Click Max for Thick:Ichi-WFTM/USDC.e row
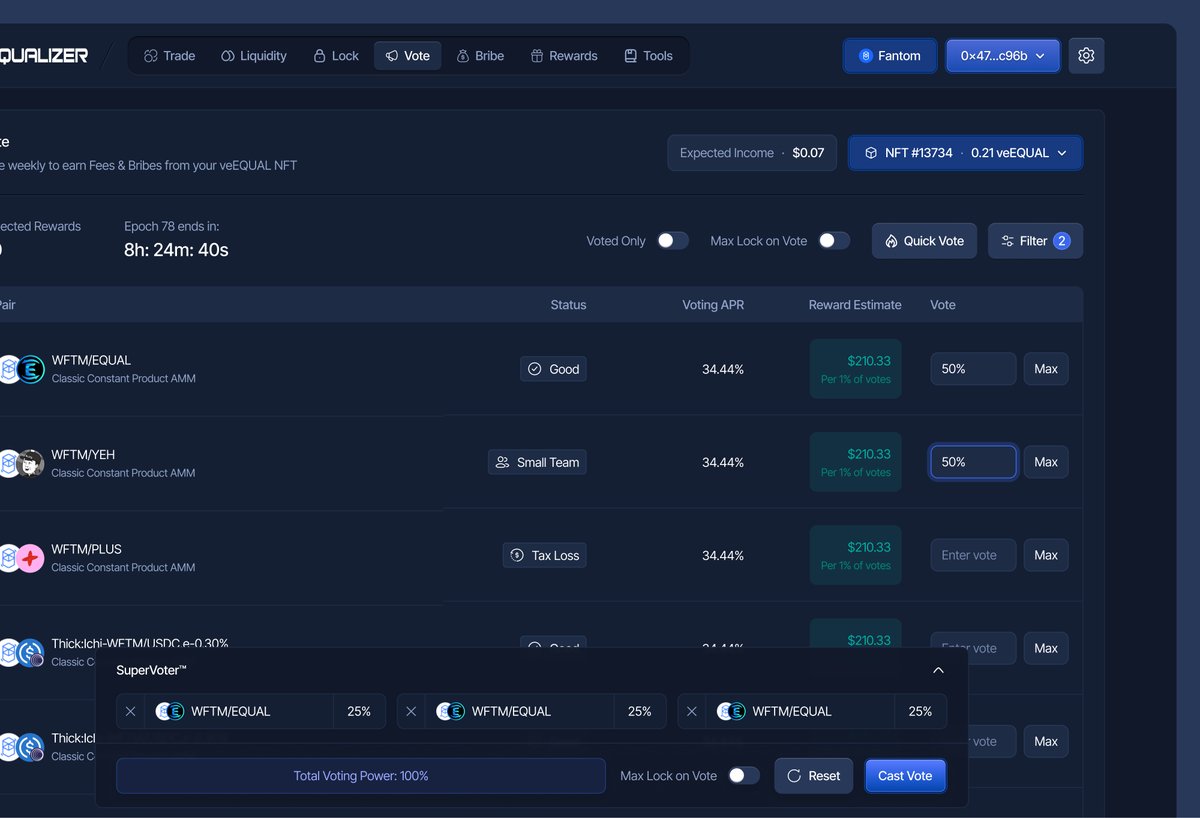Viewport: 1200px width, 818px height. [x=1046, y=648]
